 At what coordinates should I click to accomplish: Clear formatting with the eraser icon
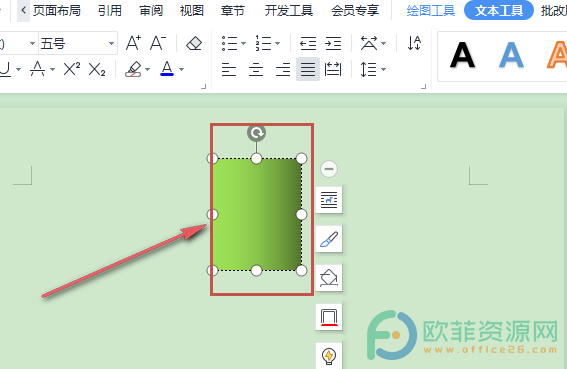tap(194, 43)
